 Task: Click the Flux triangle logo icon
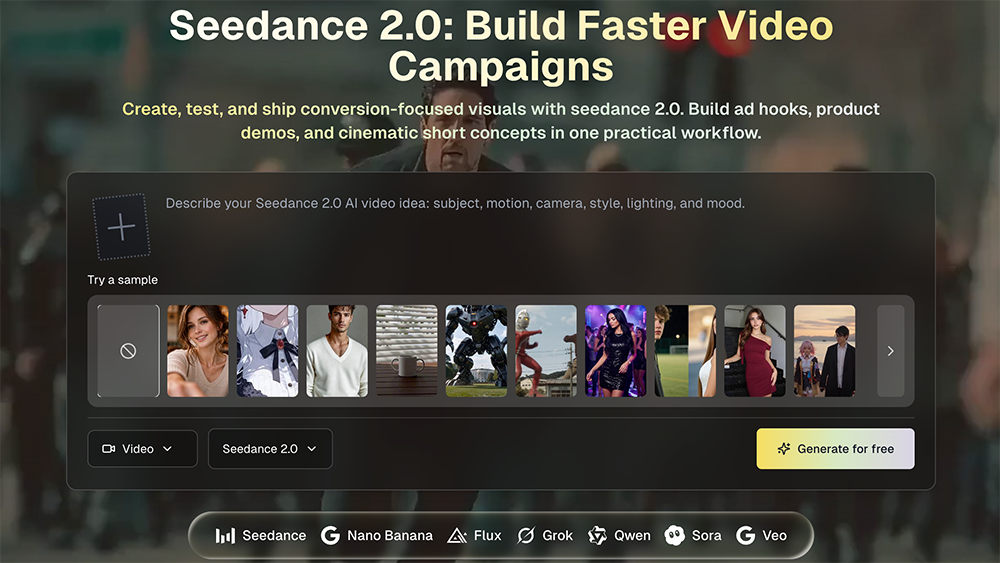pos(457,536)
